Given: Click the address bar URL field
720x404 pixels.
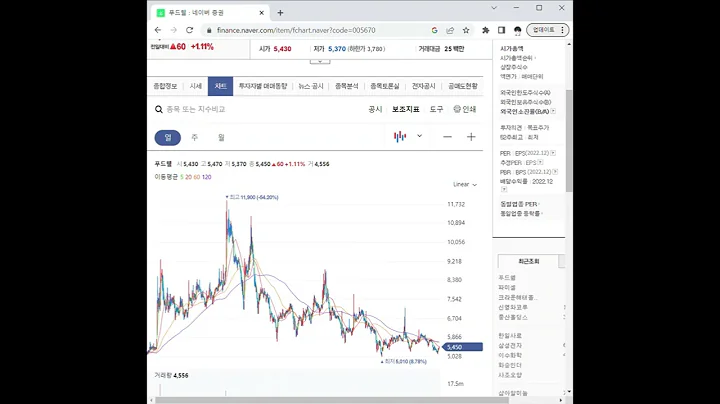Looking at the screenshot, I should (x=296, y=30).
